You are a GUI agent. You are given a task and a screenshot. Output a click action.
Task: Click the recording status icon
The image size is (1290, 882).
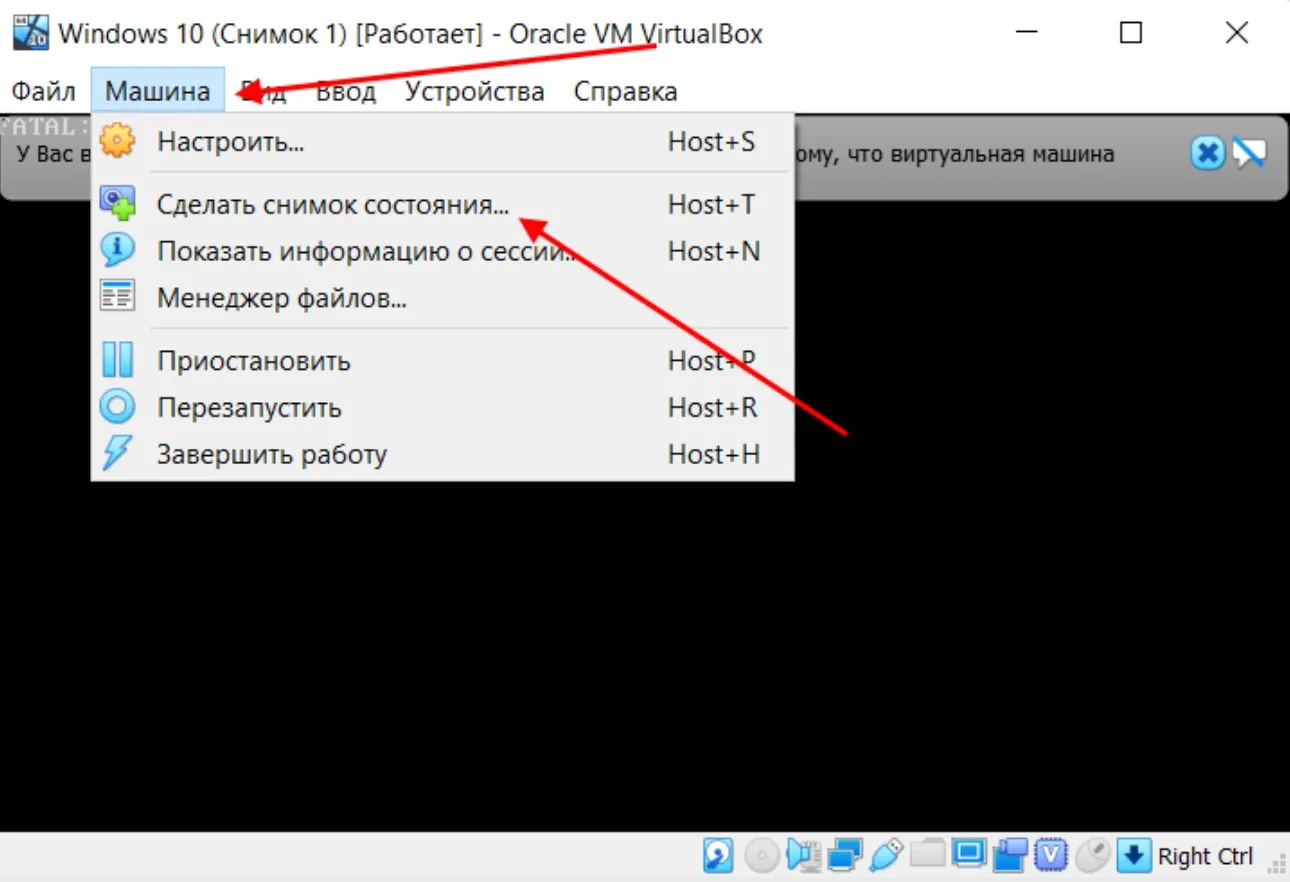pos(1011,855)
